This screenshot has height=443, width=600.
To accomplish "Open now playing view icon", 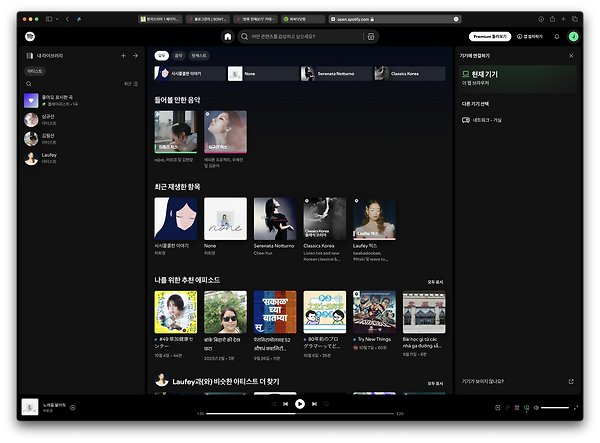I will click(x=497, y=408).
